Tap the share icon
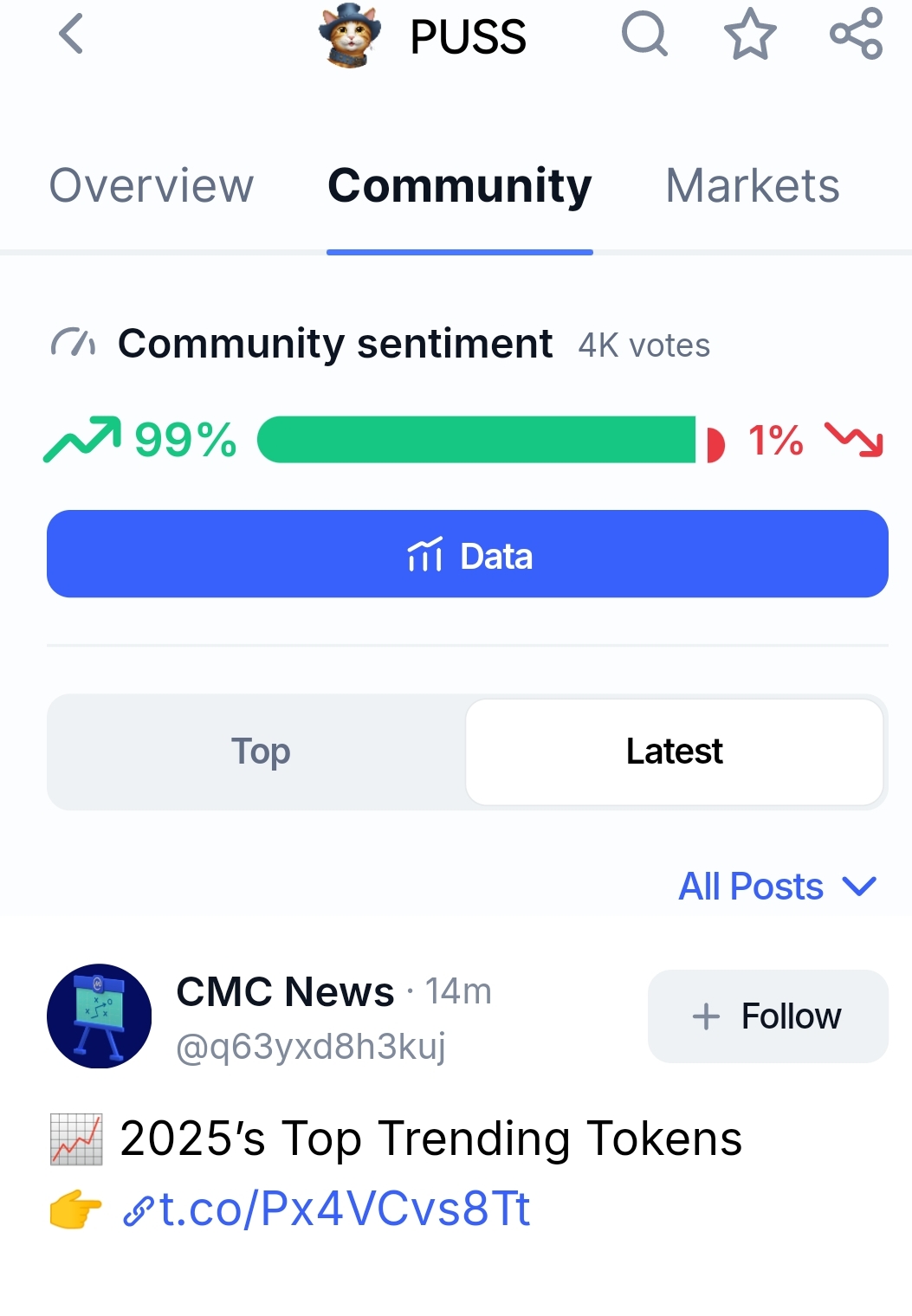The image size is (912, 1316). pyautogui.click(x=856, y=35)
